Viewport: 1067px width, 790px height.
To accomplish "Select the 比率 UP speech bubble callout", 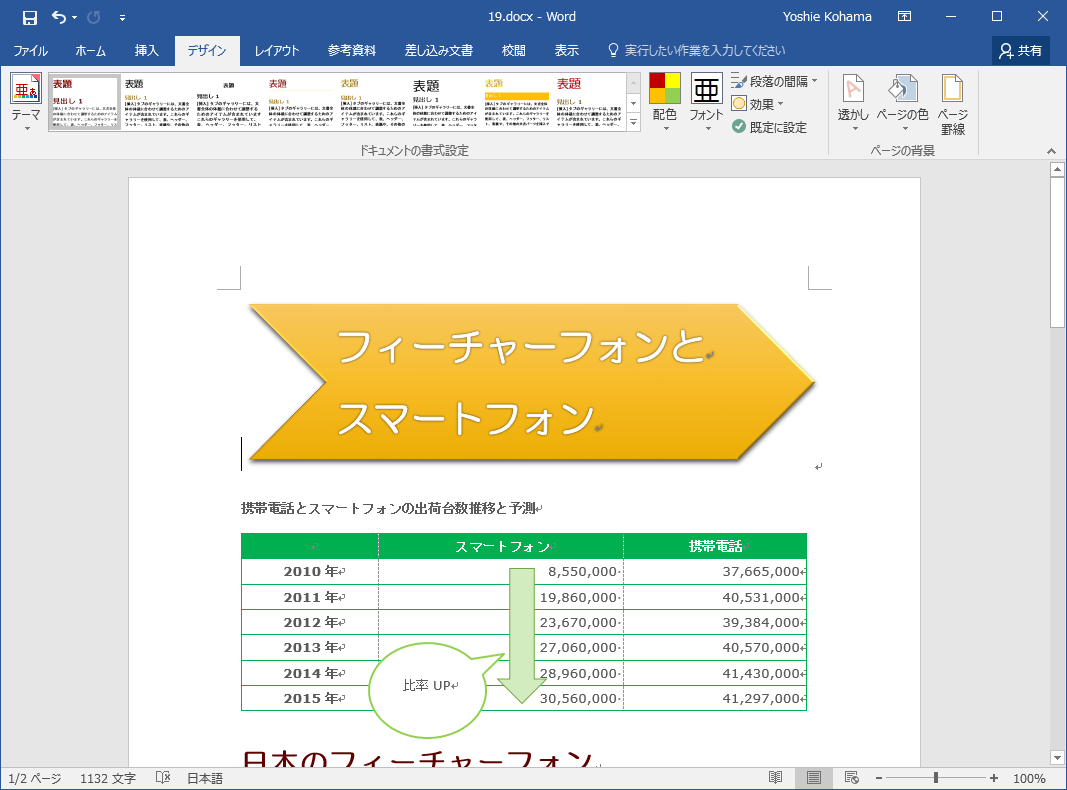I will click(428, 690).
